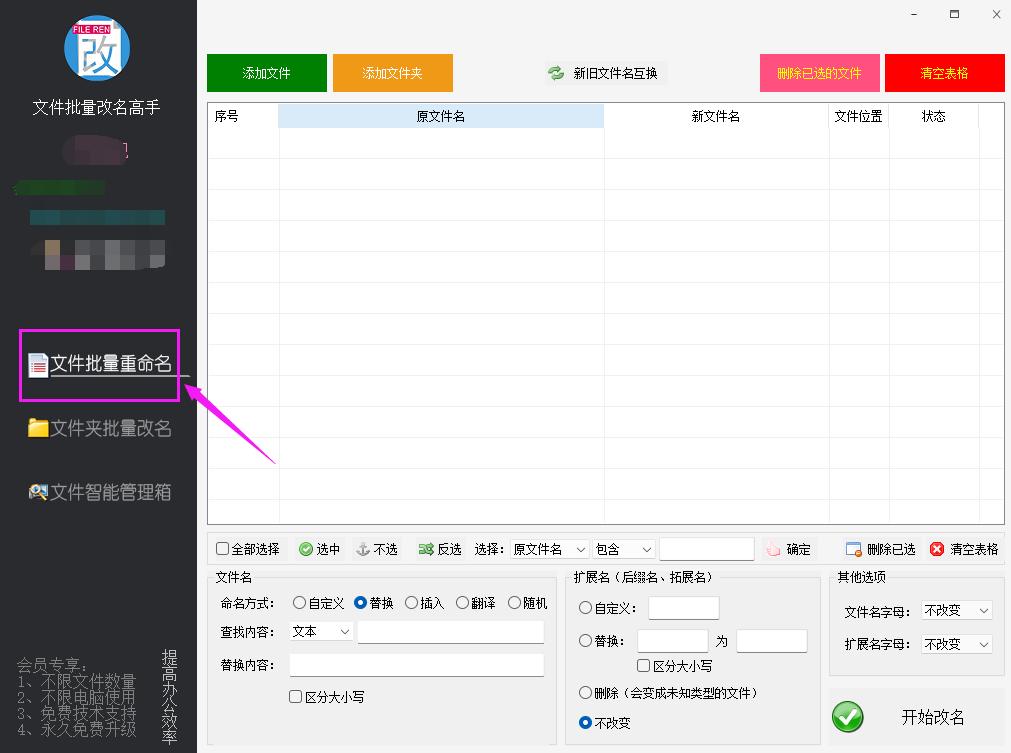The width and height of the screenshot is (1011, 753).
Task: Click the magnifier icon beside 文件智能管理箱
Action: pos(38,493)
